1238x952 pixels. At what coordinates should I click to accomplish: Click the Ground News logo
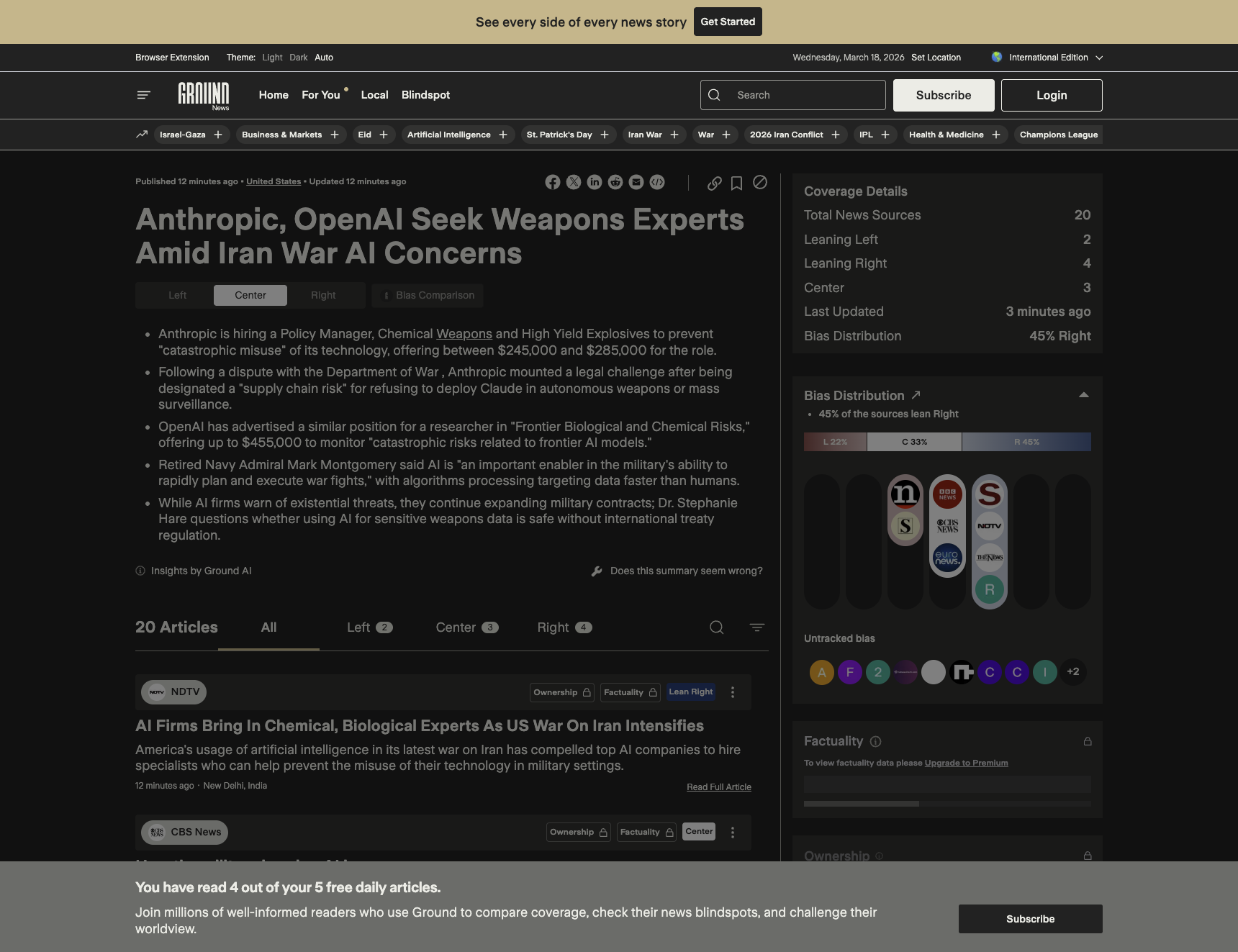pyautogui.click(x=204, y=96)
